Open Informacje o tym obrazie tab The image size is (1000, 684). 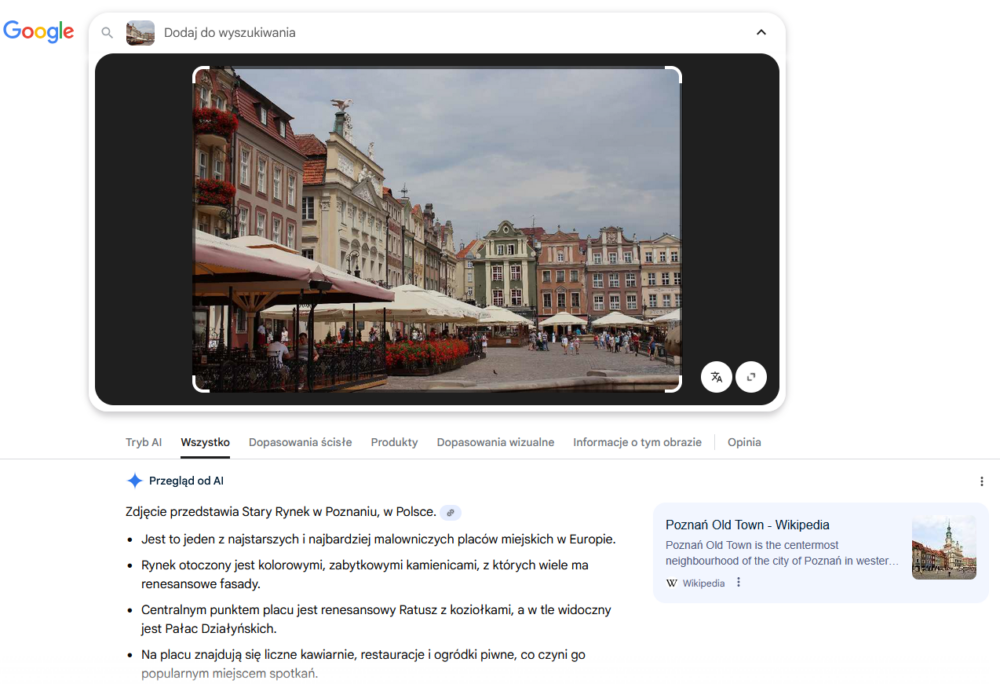click(x=637, y=442)
